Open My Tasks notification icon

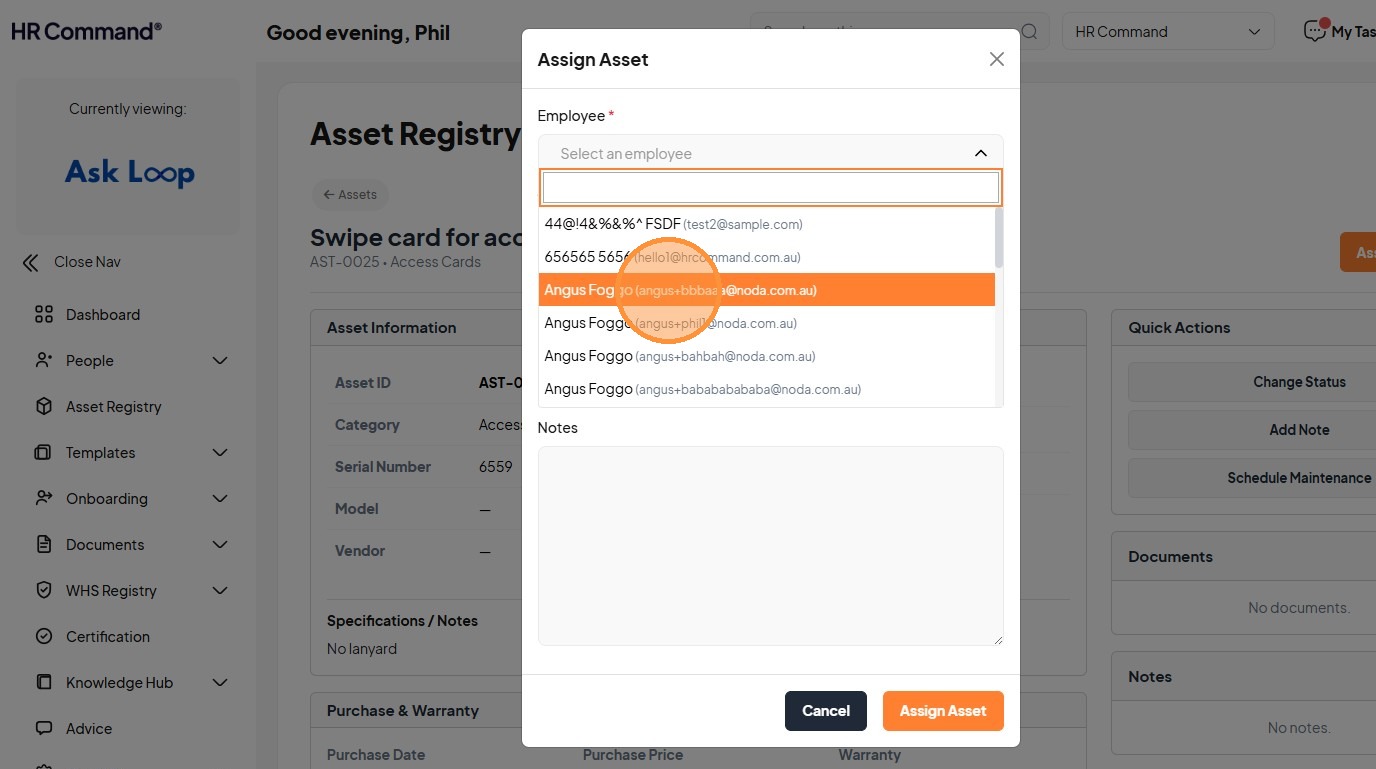pyautogui.click(x=1315, y=32)
